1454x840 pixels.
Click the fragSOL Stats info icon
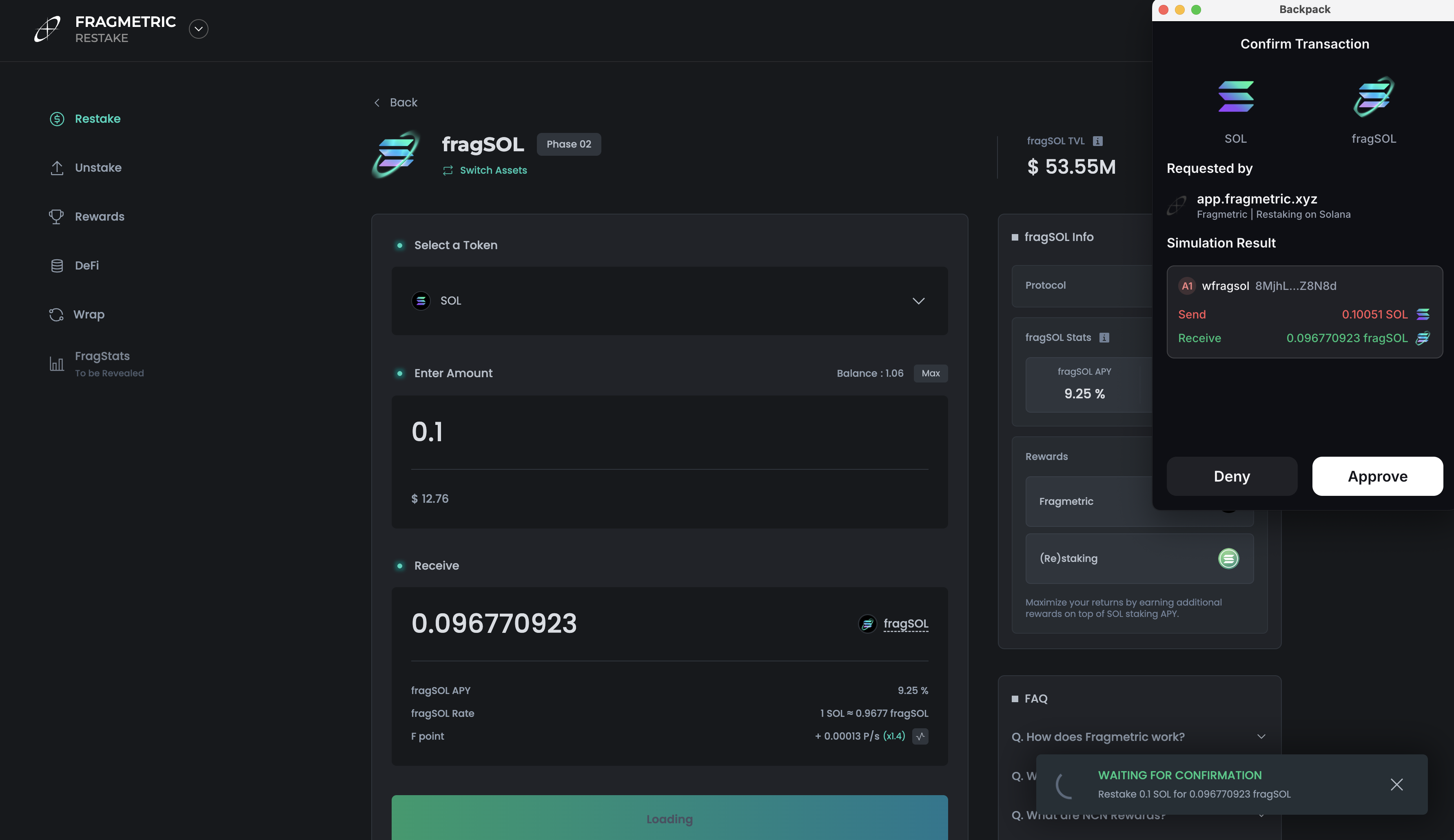point(1104,338)
